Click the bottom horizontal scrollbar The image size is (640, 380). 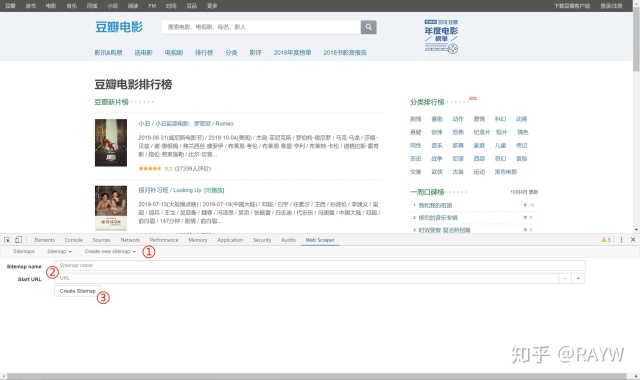(317, 376)
